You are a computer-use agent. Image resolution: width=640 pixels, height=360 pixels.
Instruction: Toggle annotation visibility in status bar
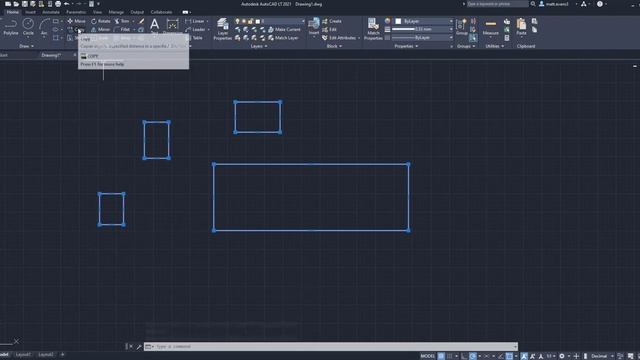tap(524, 356)
